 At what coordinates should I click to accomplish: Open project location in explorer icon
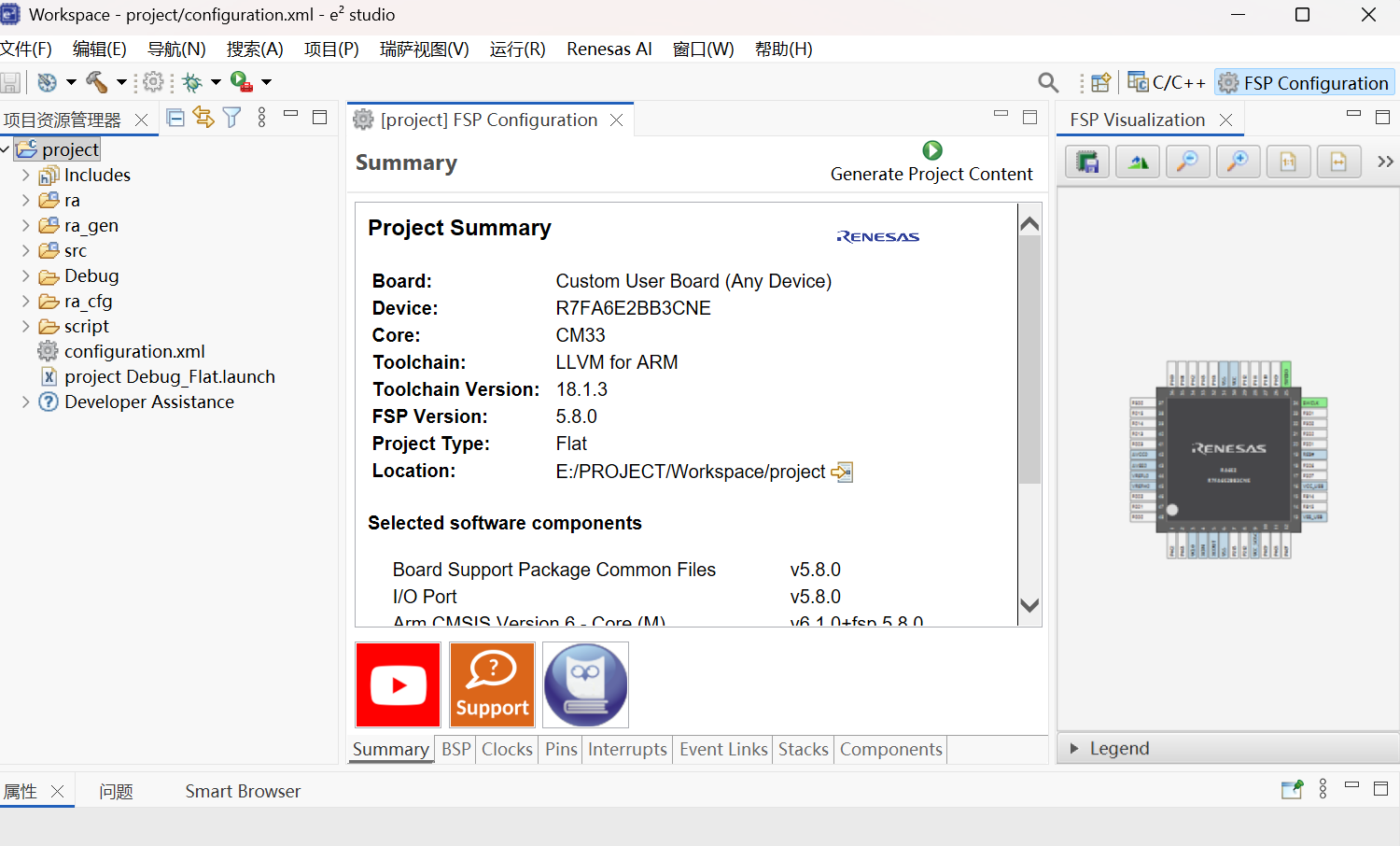coord(842,472)
